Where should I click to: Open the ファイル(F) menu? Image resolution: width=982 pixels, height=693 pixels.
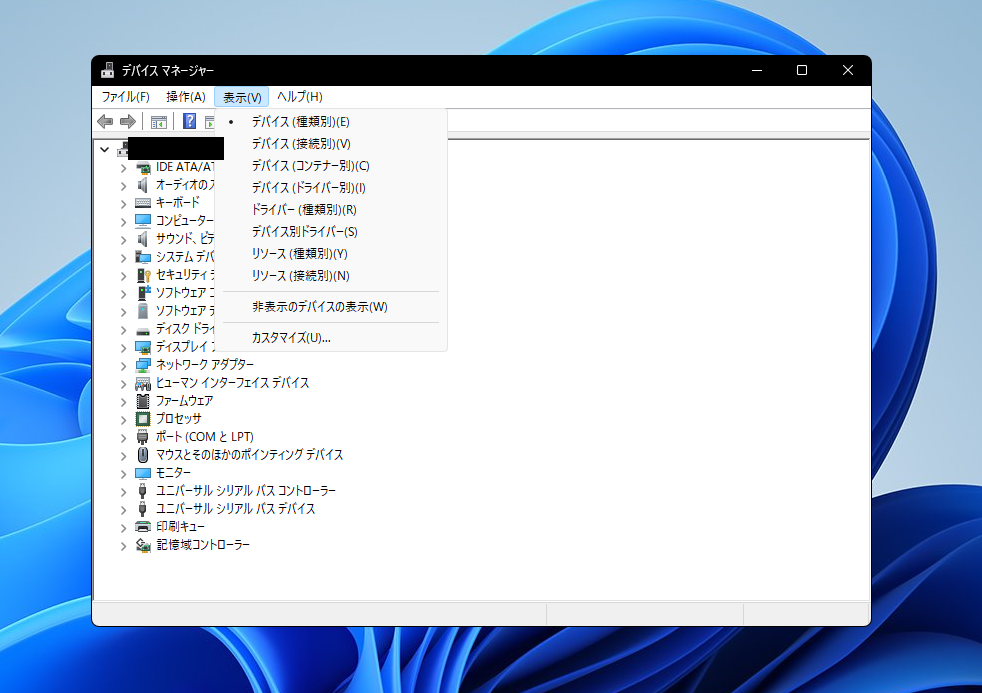point(125,97)
